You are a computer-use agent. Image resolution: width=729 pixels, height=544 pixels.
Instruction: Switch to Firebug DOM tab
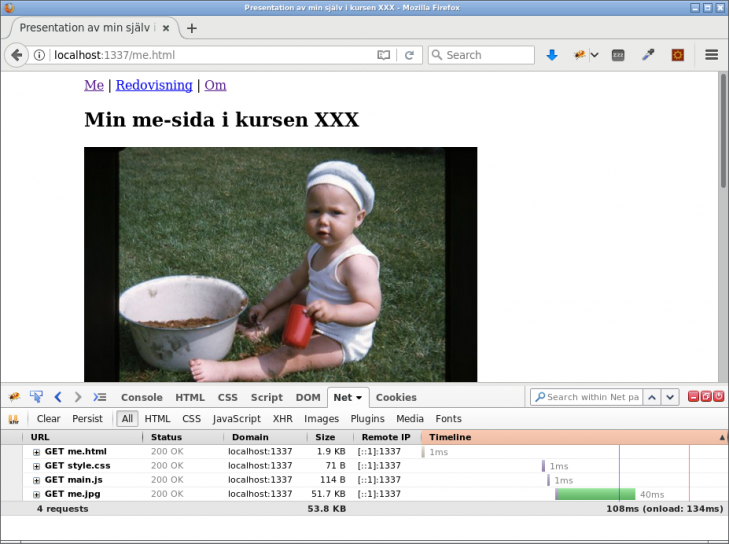coord(308,398)
